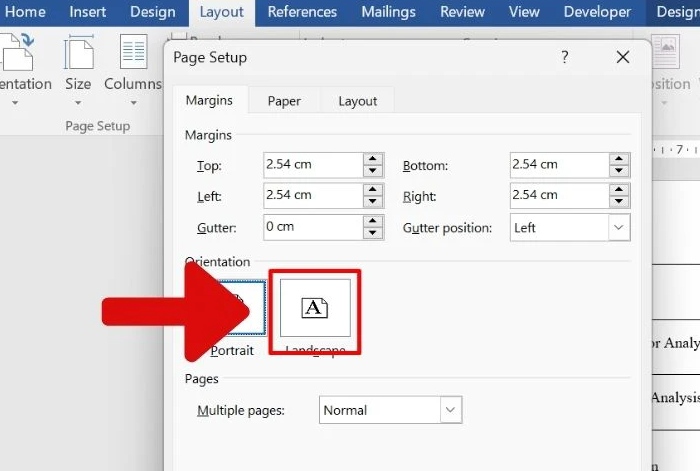Choose the Landscape orientation icon

315,308
